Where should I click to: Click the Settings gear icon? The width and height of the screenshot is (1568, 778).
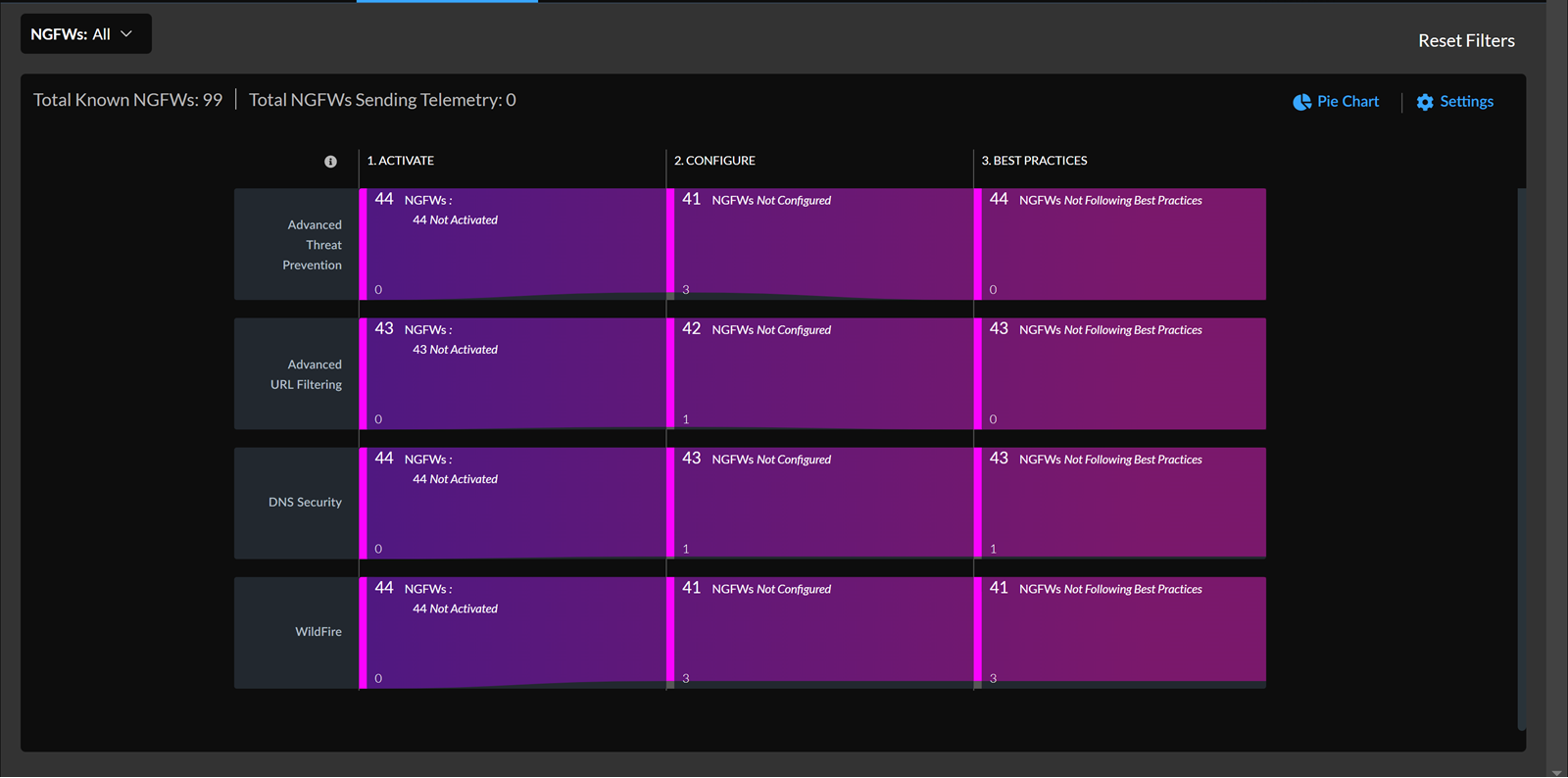[1425, 102]
